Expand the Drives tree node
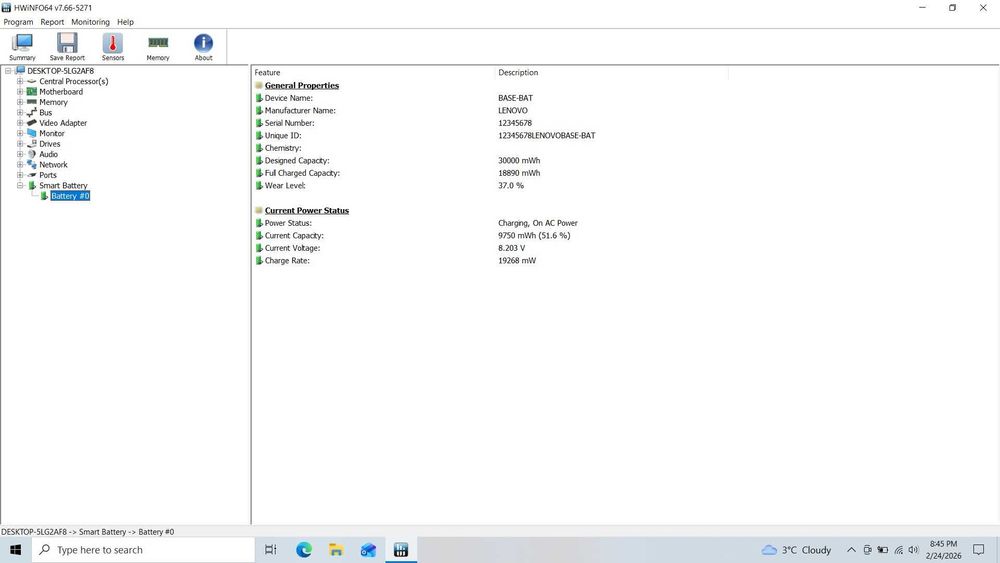Viewport: 1000px width, 563px height. tap(20, 143)
